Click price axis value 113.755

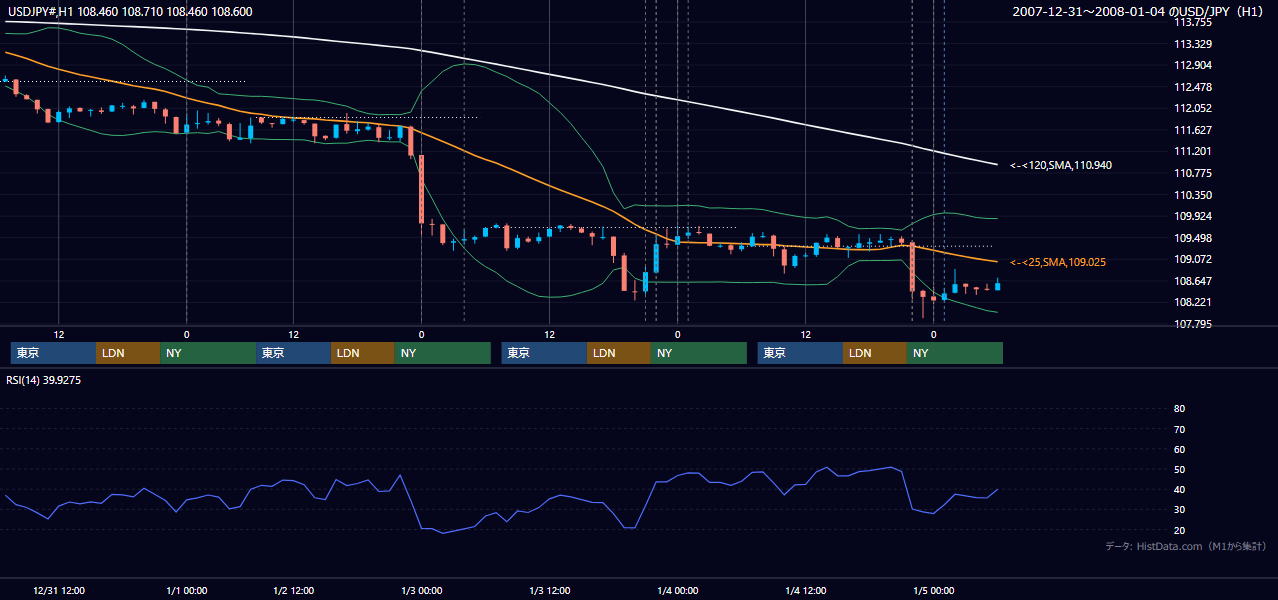pos(1192,22)
